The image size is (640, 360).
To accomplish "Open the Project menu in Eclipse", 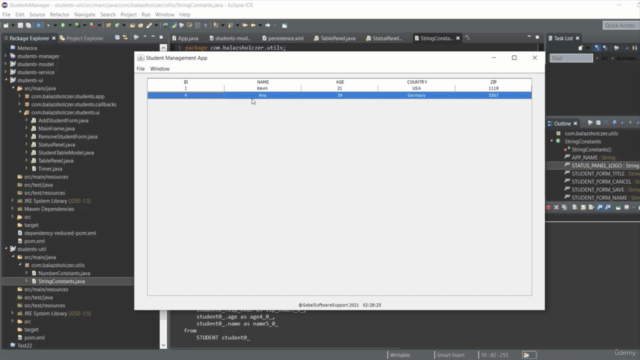I will pyautogui.click(x=128, y=15).
